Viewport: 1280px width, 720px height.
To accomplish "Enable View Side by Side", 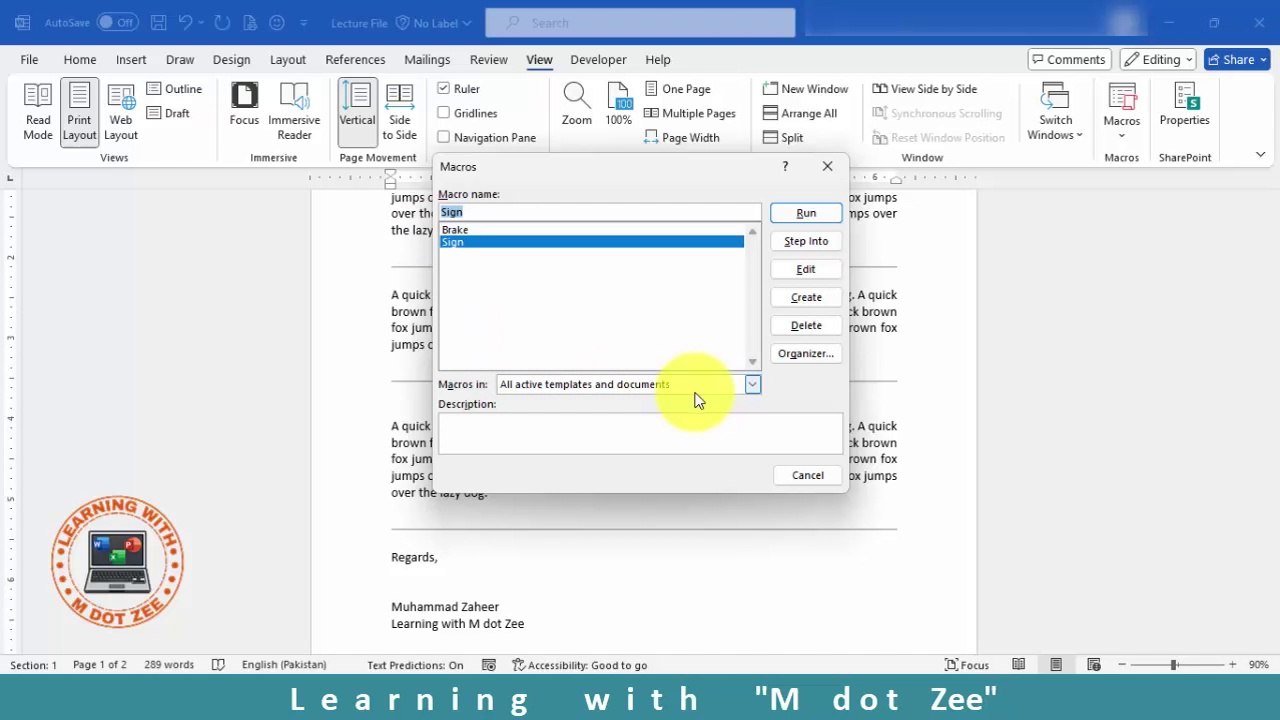I will (x=924, y=89).
